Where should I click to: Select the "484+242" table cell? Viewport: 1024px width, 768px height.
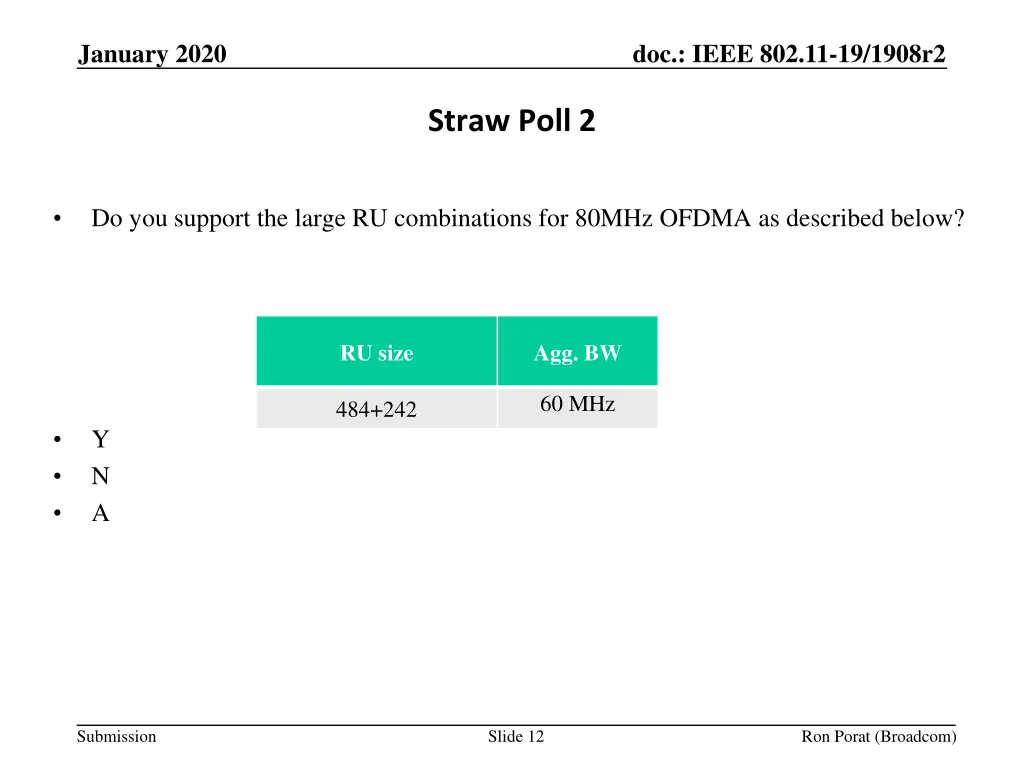376,409
